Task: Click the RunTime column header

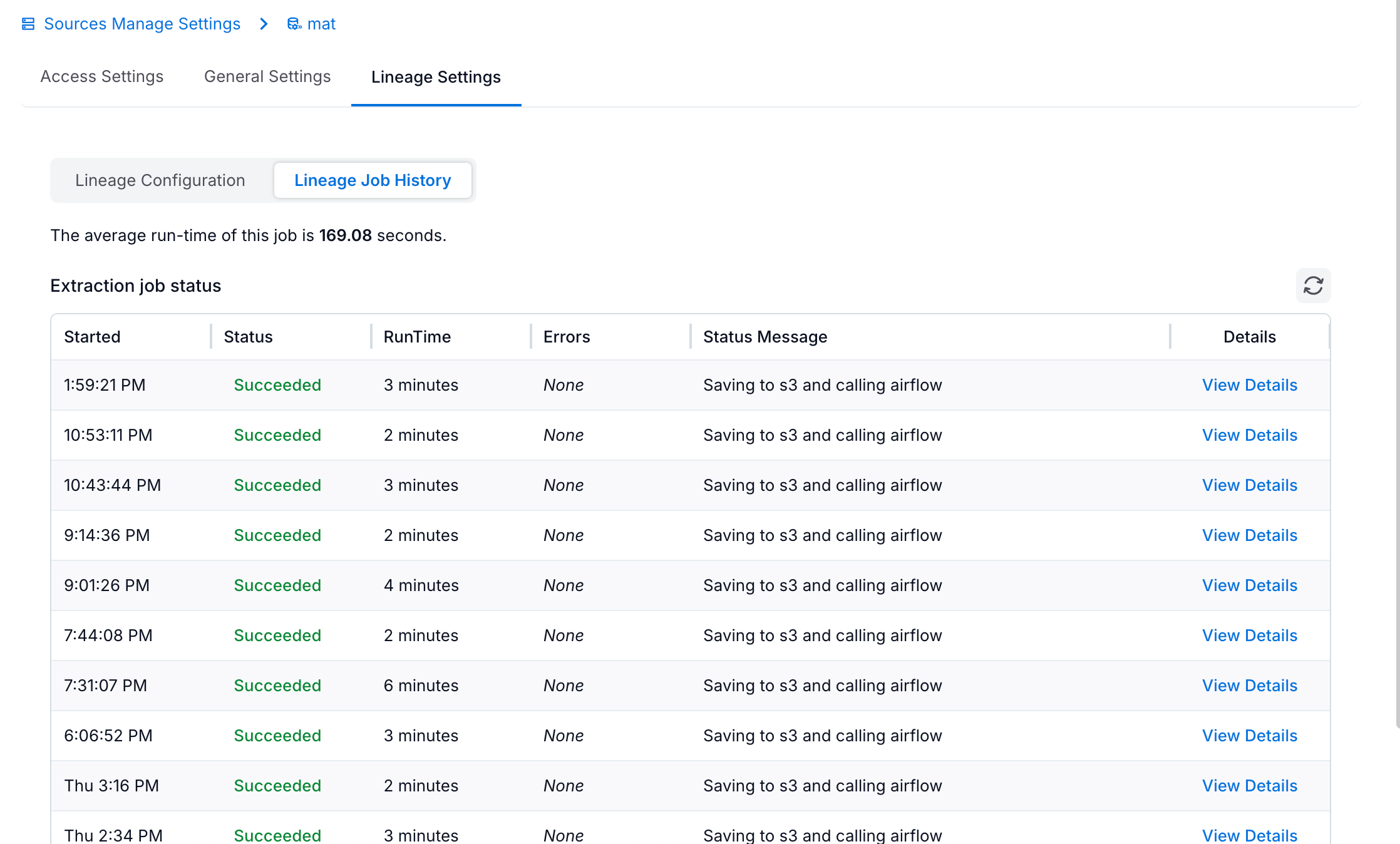Action: click(x=417, y=337)
